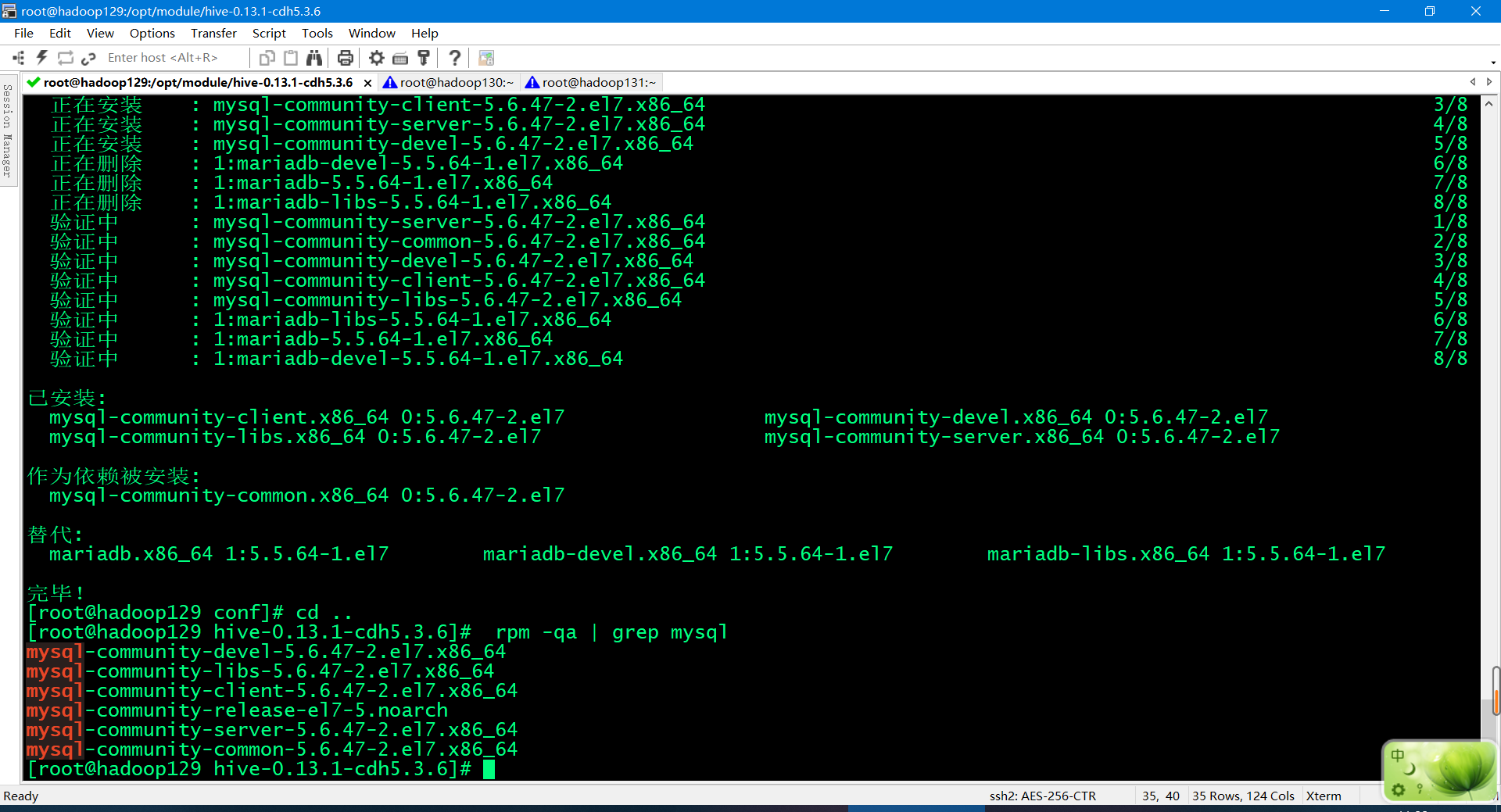The height and width of the screenshot is (812, 1501).
Task: Click the mysql-community-common-5.6.47-2.el7.x86_64 grep result
Action: click(271, 749)
